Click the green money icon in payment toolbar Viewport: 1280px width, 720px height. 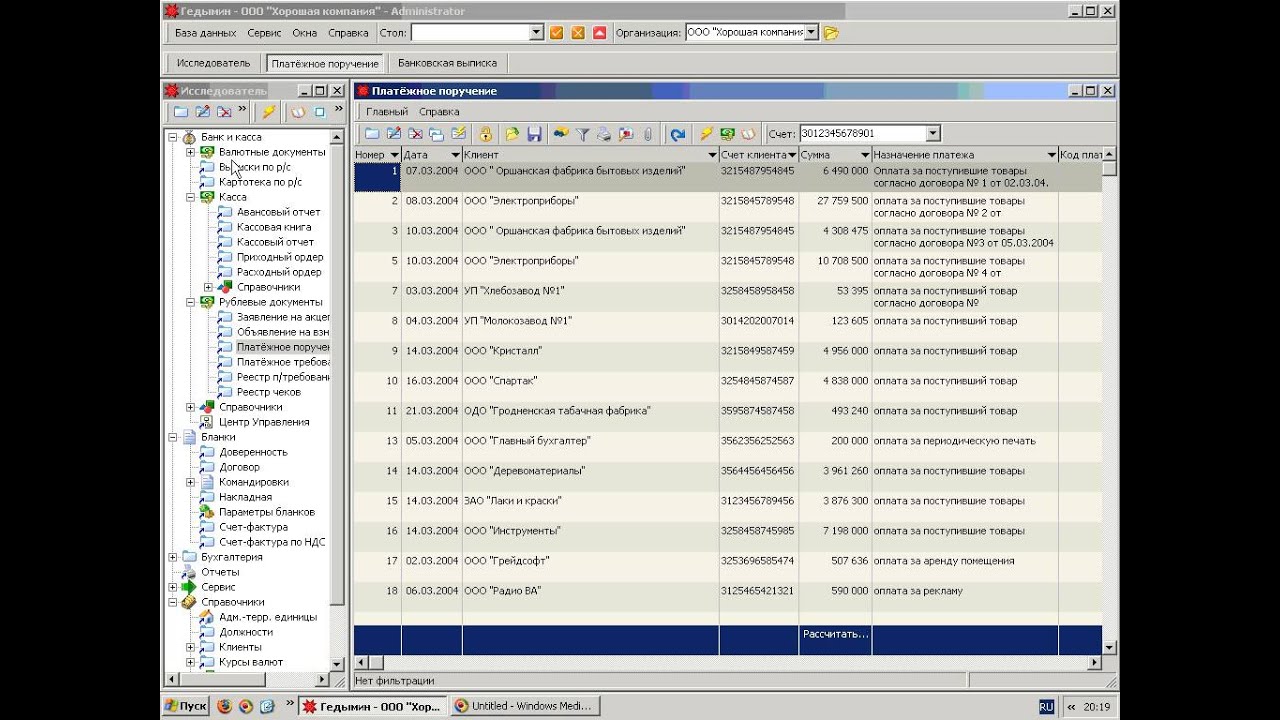click(727, 134)
